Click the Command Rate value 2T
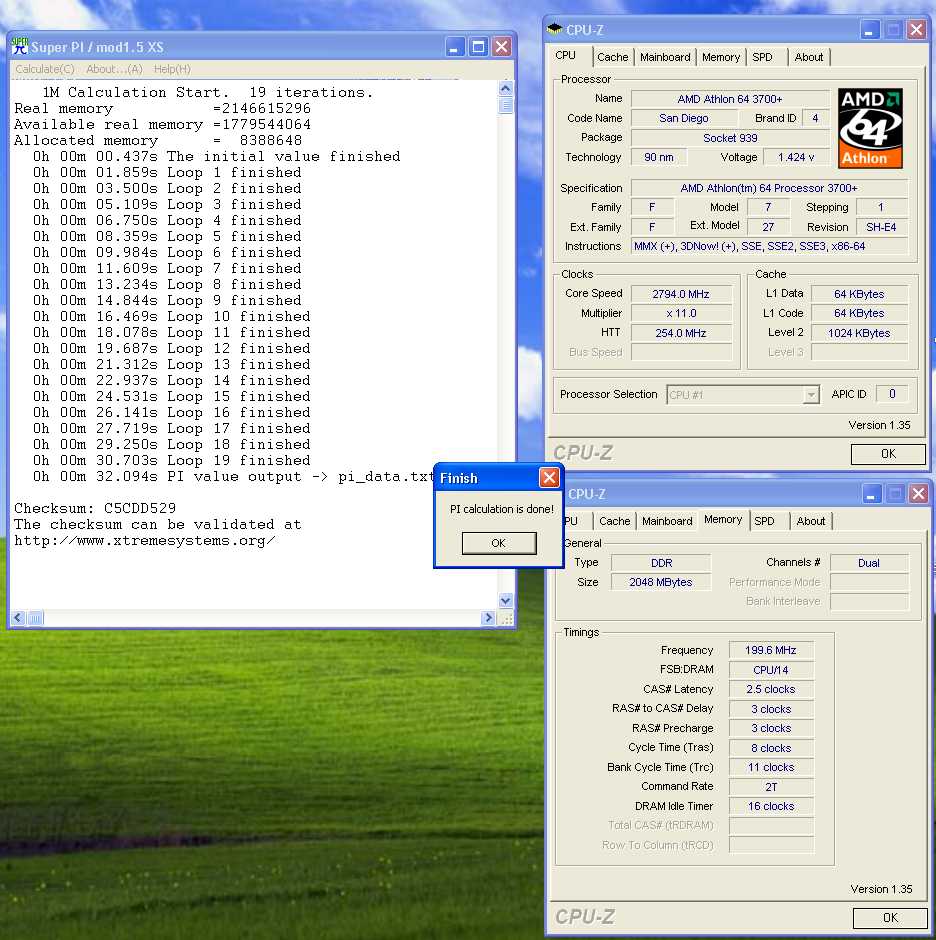 (771, 787)
